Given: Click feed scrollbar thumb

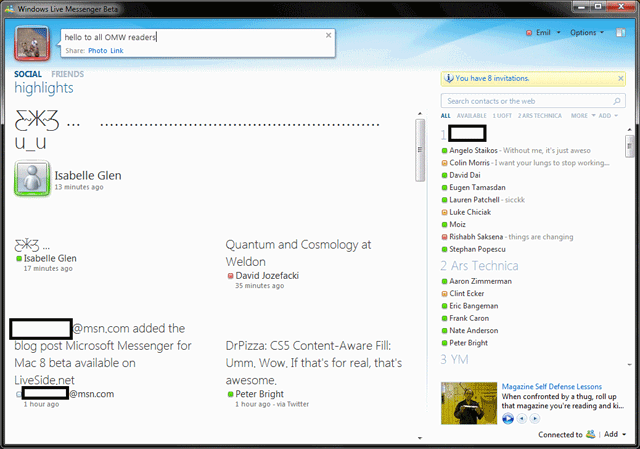Looking at the screenshot, I should point(420,150).
